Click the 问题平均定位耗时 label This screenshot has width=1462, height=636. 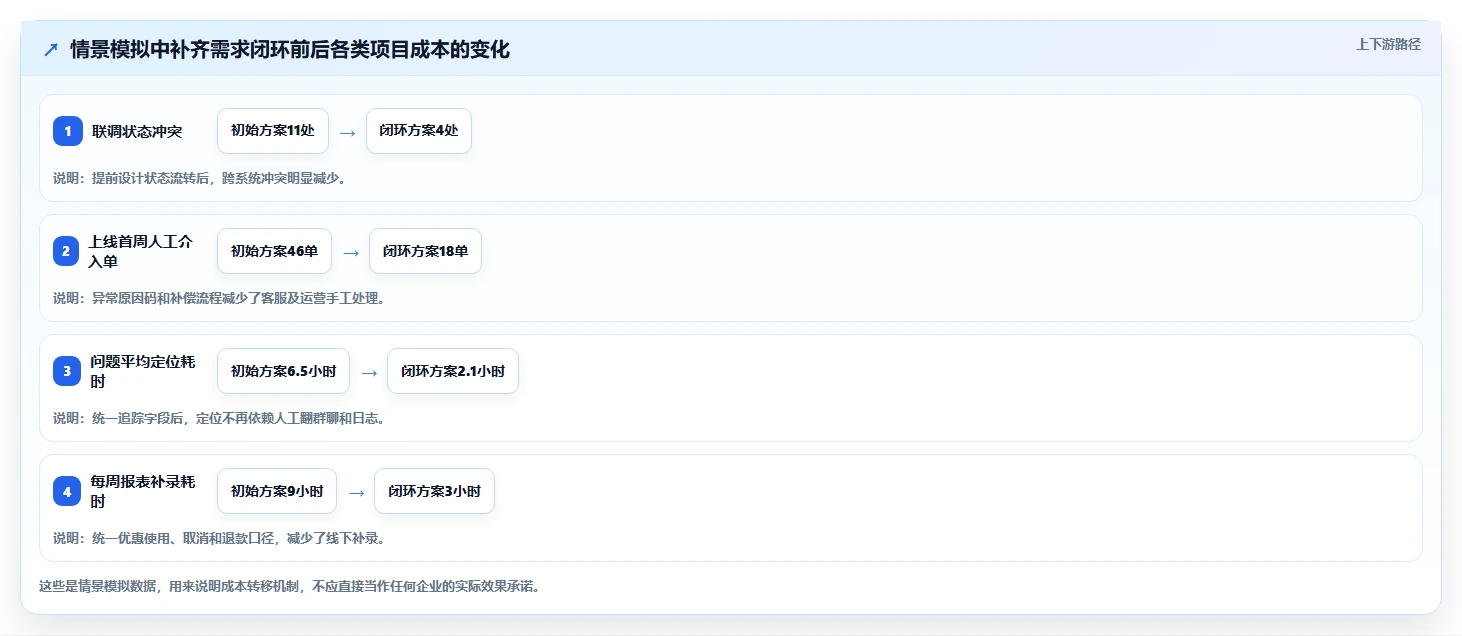(143, 371)
